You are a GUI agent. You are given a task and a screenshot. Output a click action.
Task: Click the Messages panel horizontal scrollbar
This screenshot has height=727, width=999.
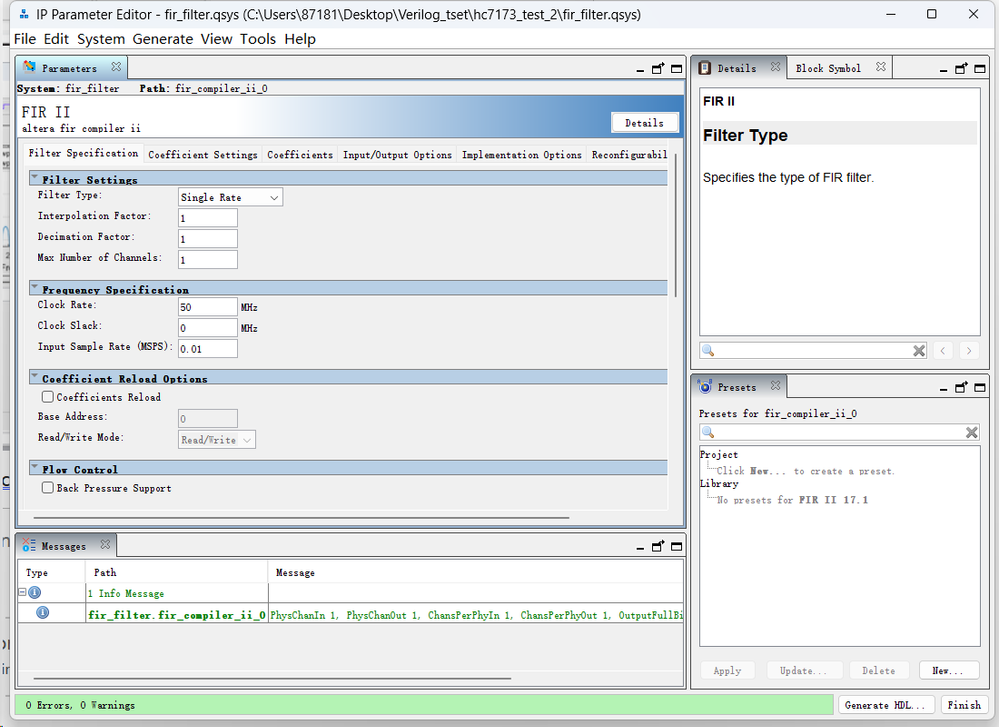point(272,679)
